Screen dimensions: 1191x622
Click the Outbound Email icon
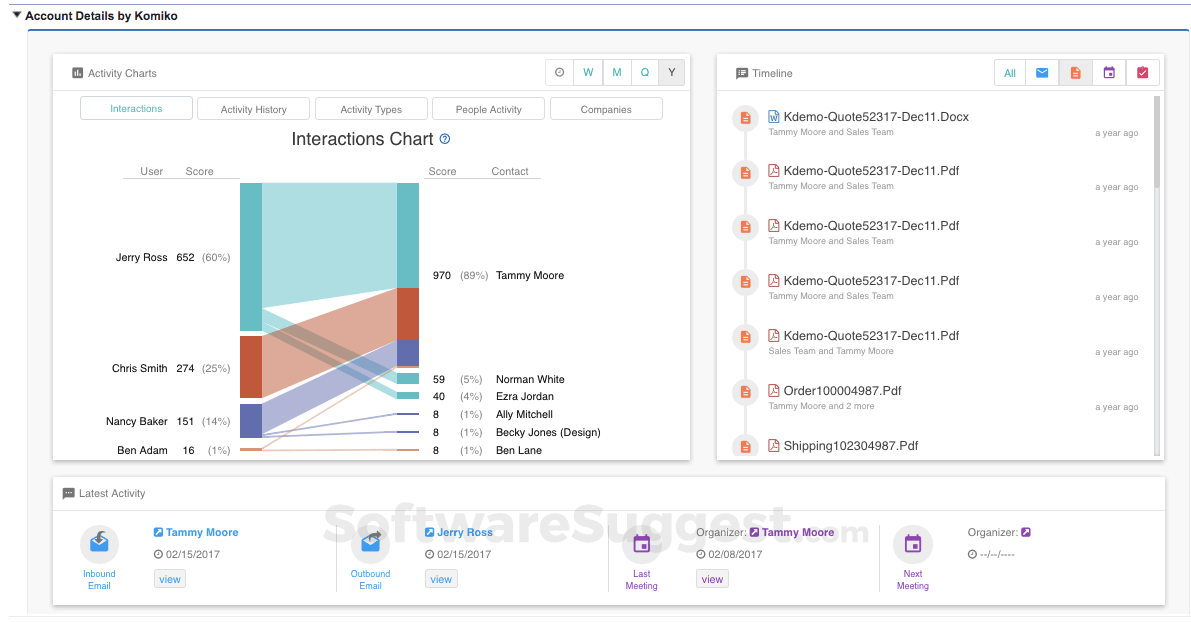click(370, 543)
